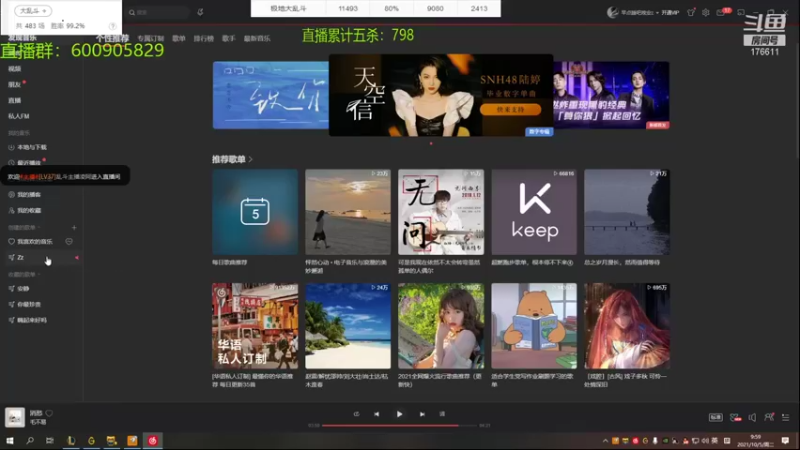
Task: Select the 专属定制 tab
Action: click(x=151, y=38)
